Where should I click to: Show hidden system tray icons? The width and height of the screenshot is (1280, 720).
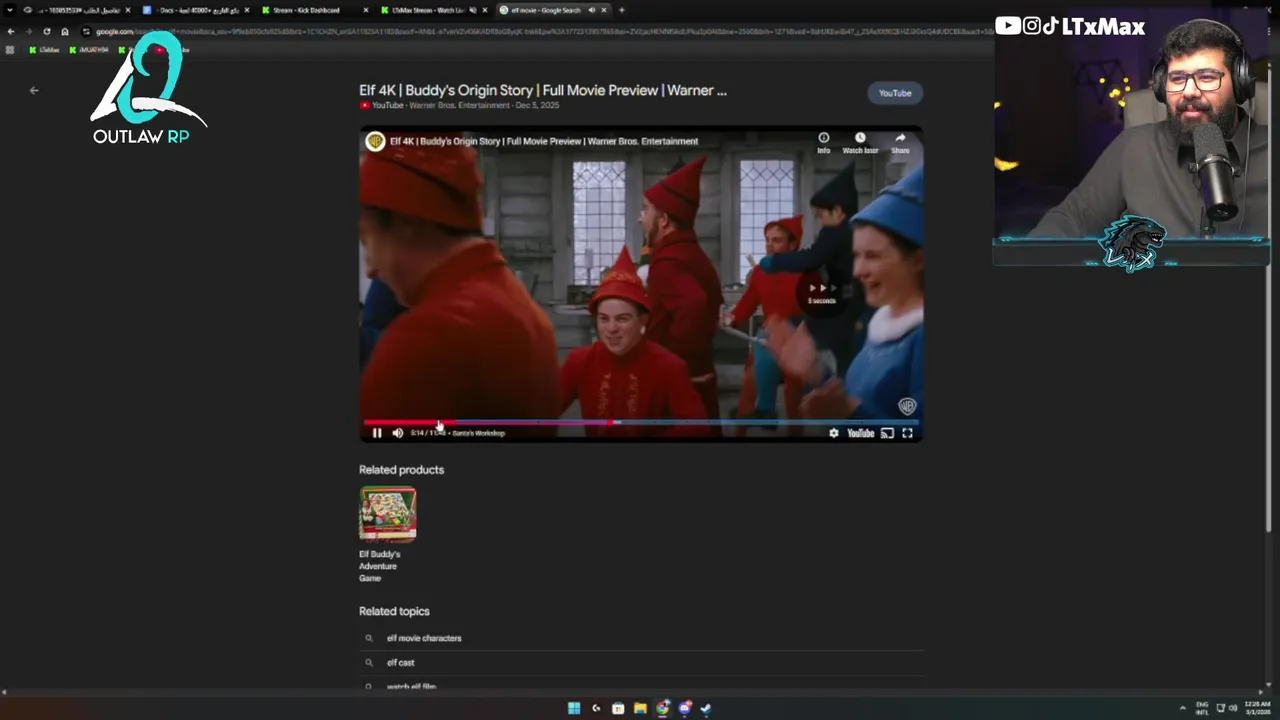(1183, 708)
